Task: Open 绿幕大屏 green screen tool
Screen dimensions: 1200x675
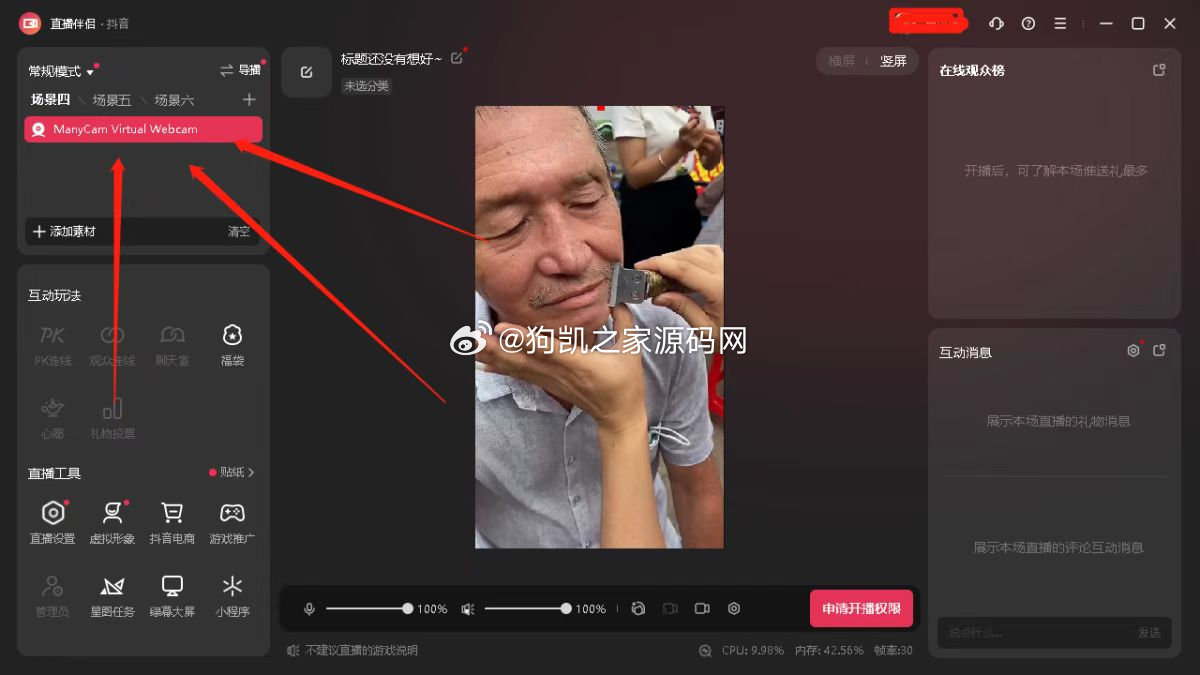Action: tap(172, 596)
